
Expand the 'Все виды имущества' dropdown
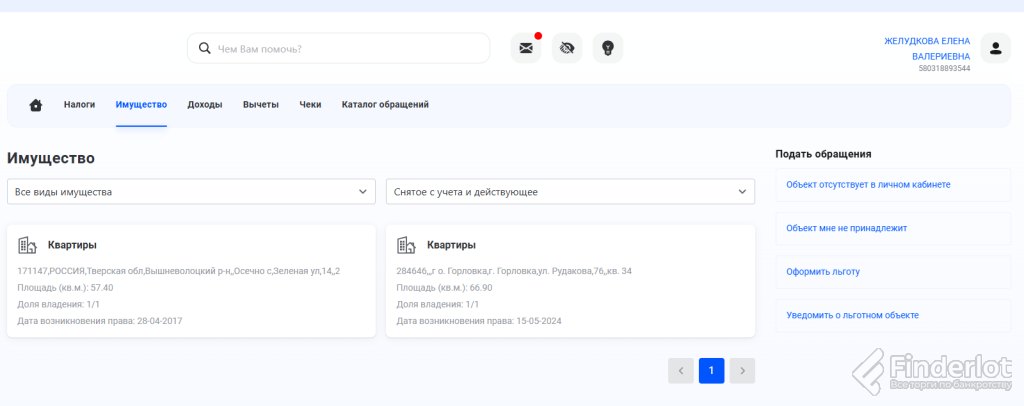(191, 191)
